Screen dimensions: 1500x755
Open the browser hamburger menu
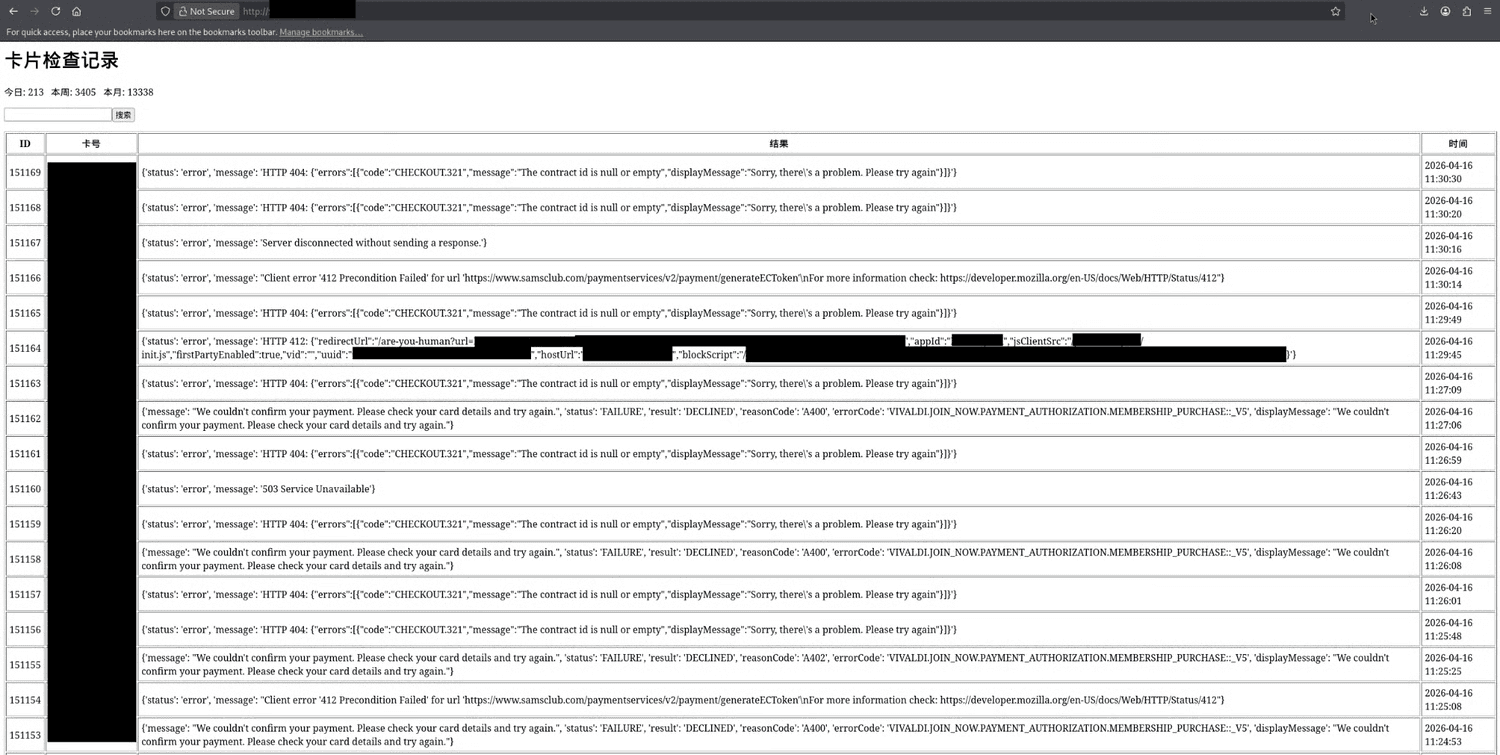1487,11
